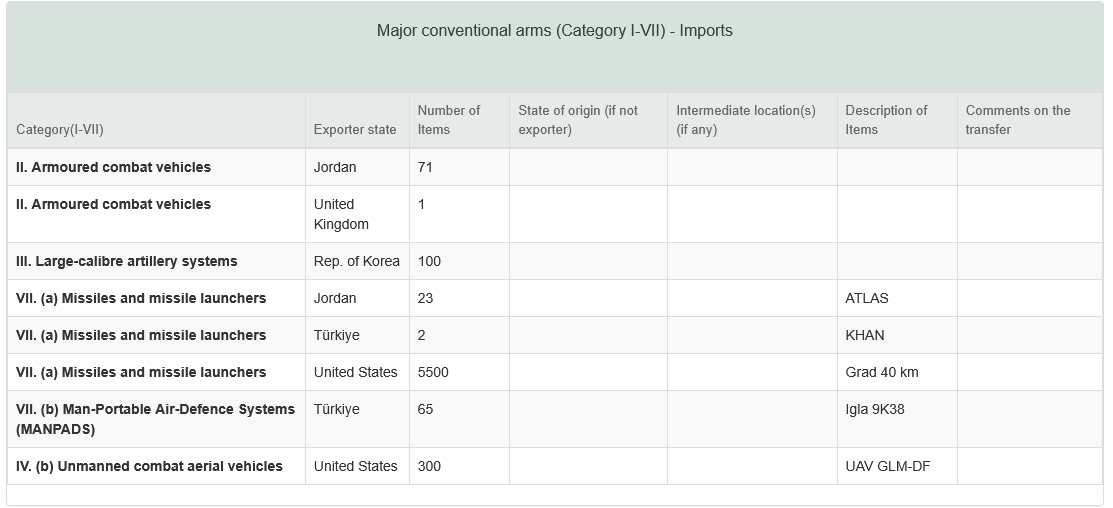
Task: Click the Grad 40 km description
Action: (x=882, y=372)
